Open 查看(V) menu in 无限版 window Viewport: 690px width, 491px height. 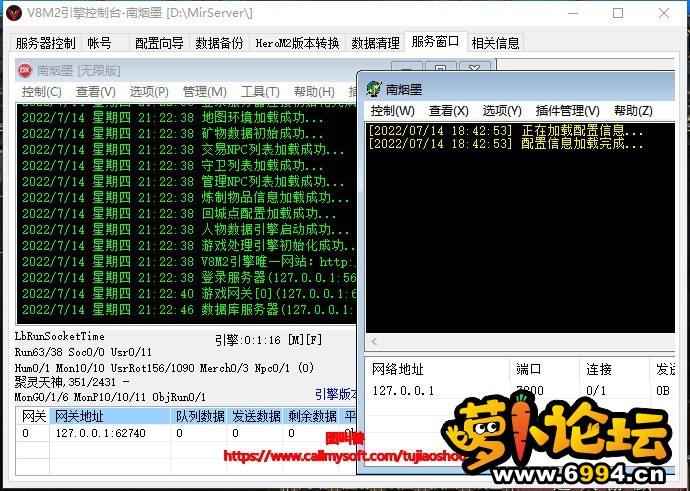95,92
